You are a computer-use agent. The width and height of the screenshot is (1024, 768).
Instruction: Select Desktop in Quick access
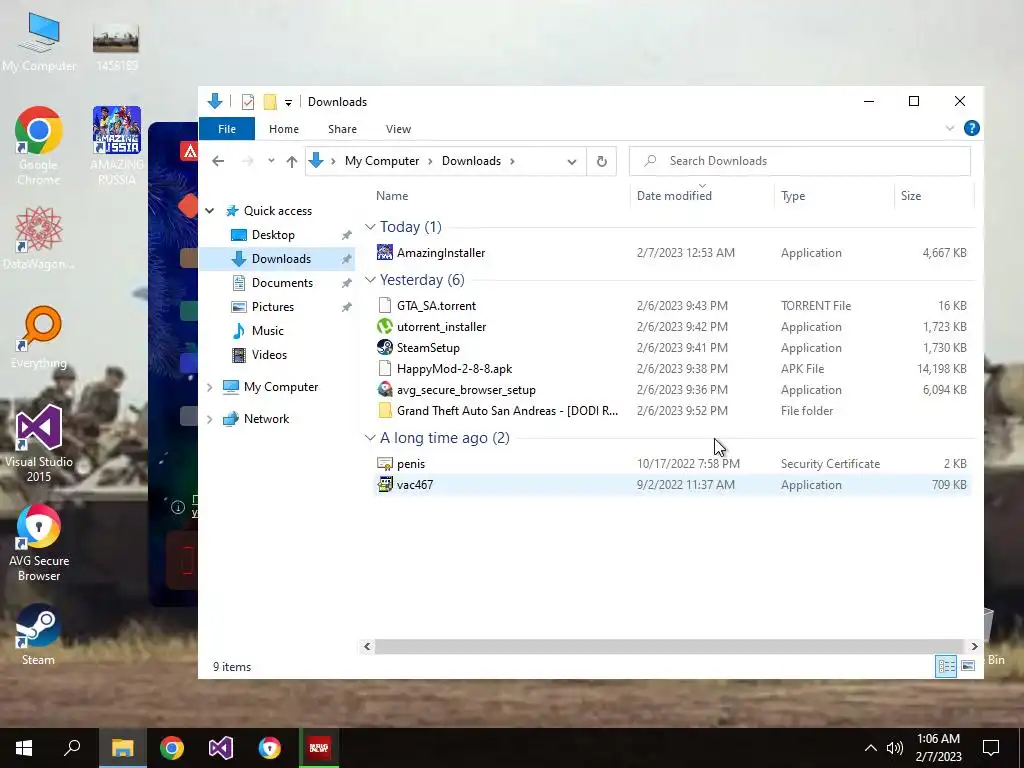tap(273, 235)
